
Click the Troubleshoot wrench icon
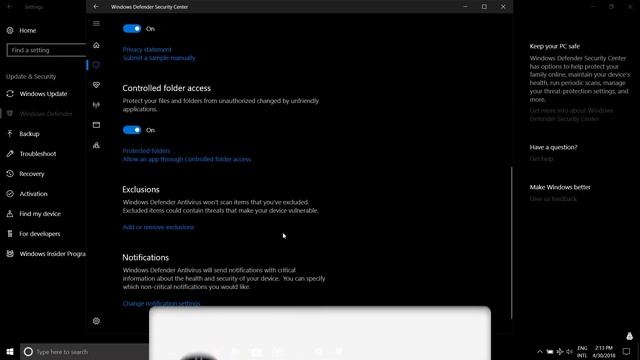click(x=10, y=154)
